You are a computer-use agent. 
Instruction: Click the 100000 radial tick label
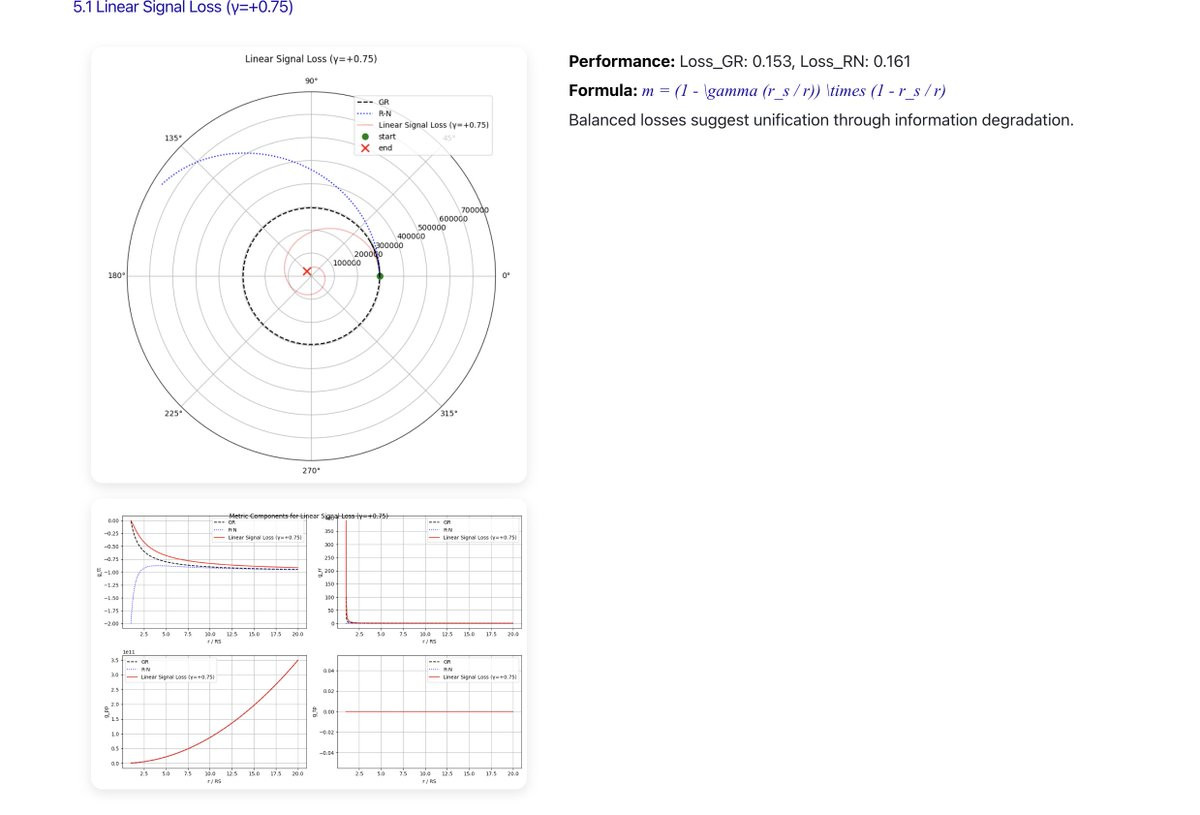[347, 263]
